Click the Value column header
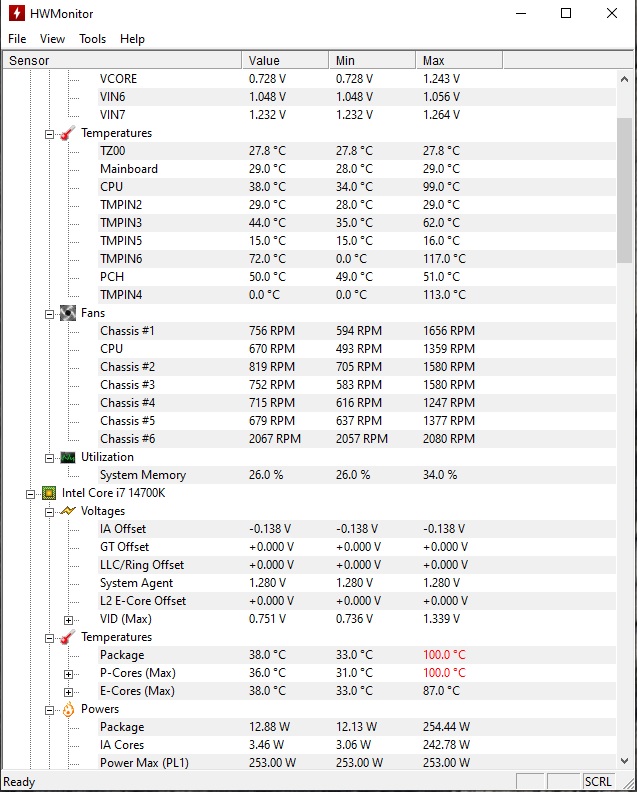This screenshot has width=637, height=792. [x=285, y=60]
